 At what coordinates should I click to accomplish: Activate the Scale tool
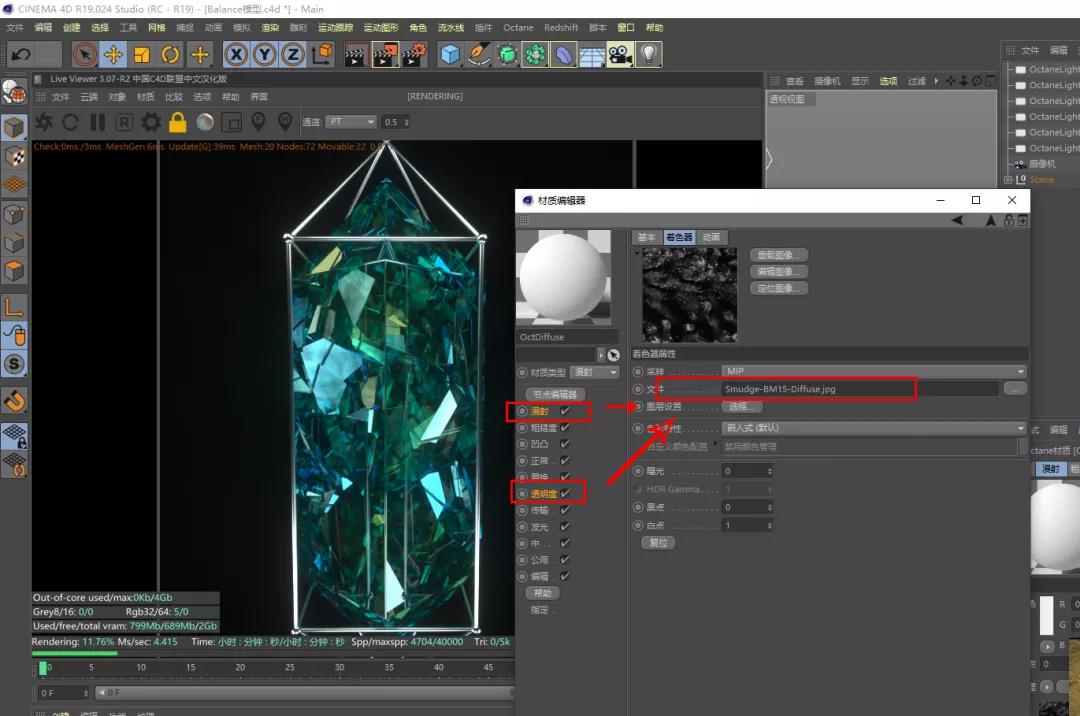[142, 54]
